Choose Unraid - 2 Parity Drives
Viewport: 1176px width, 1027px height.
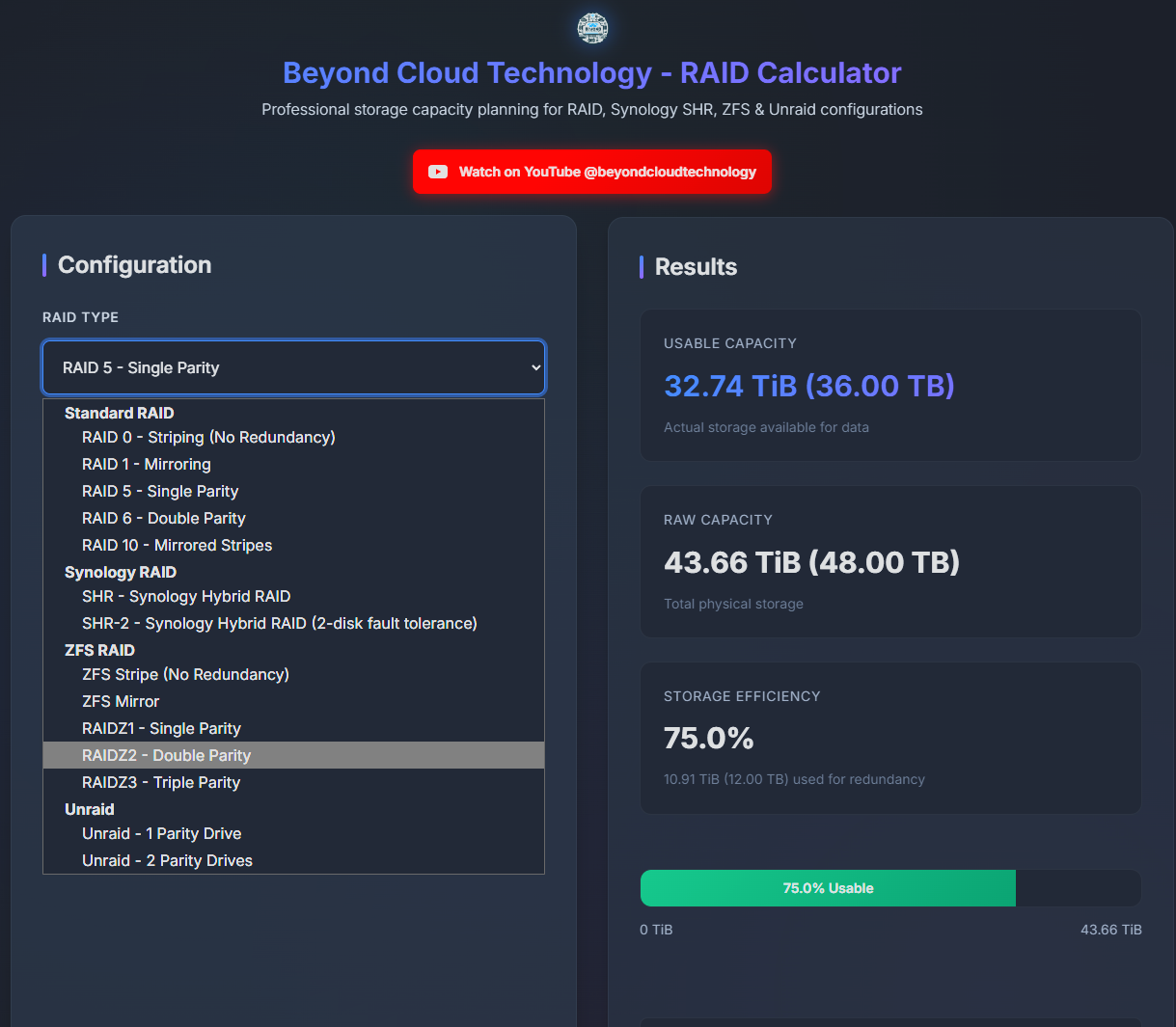click(167, 860)
